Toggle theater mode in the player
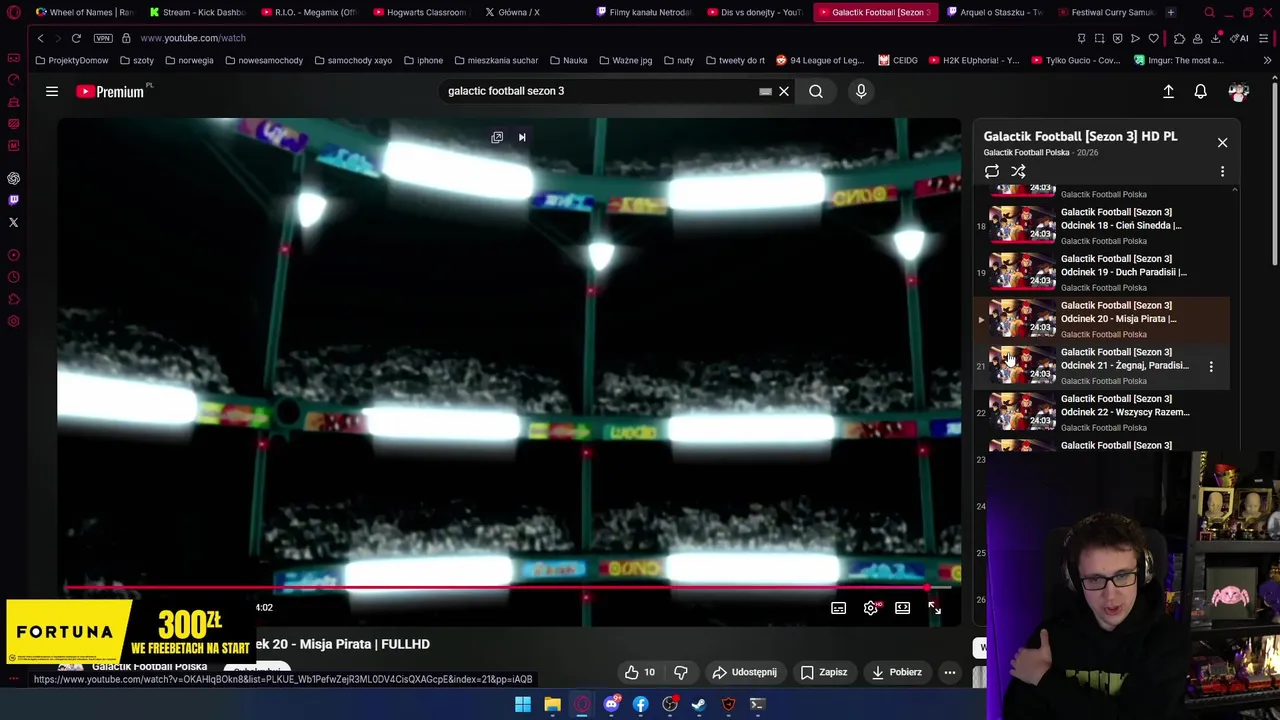This screenshot has width=1280, height=720. point(903,608)
